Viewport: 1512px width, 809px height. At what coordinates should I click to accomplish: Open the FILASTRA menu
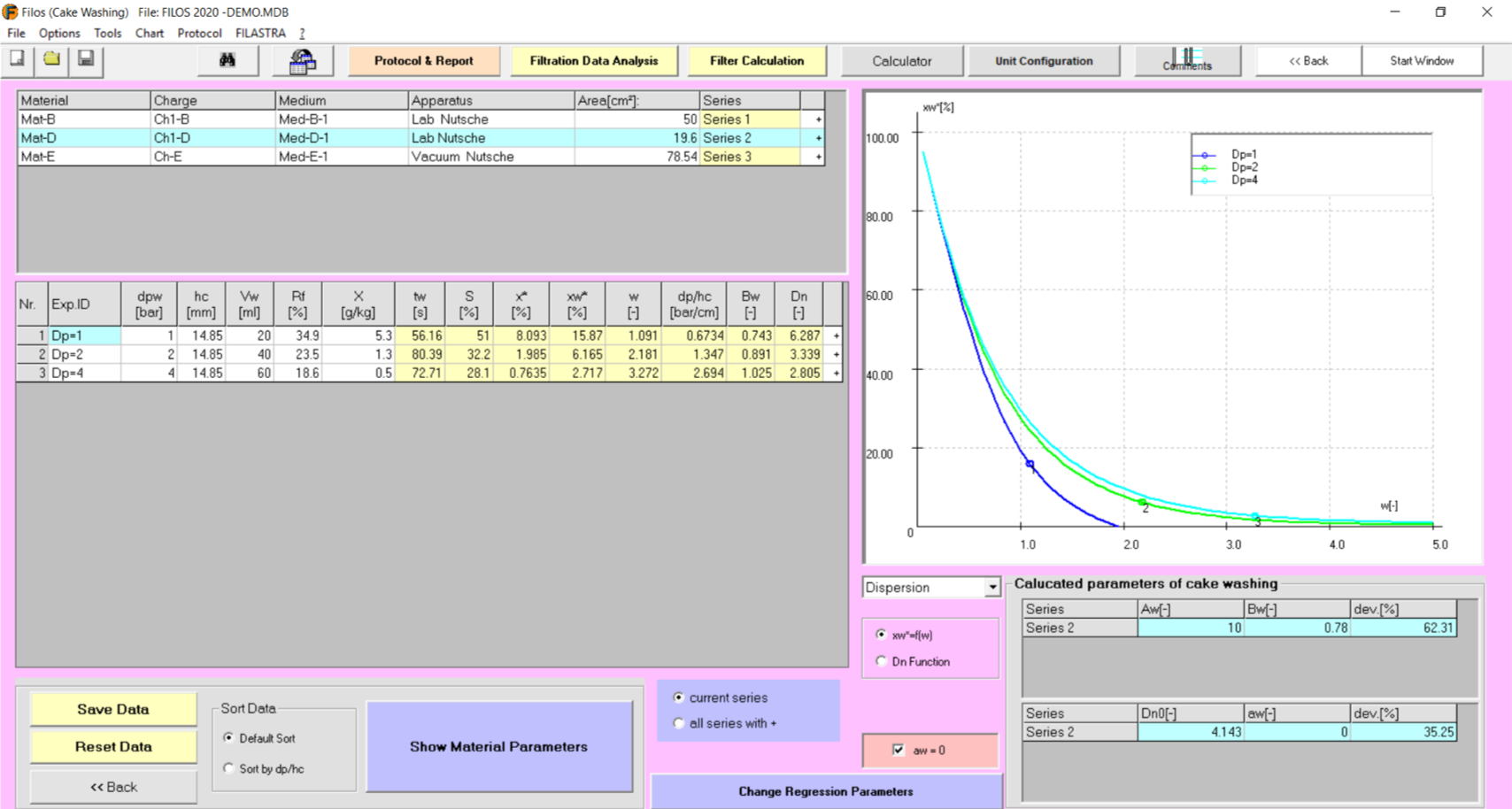(260, 34)
